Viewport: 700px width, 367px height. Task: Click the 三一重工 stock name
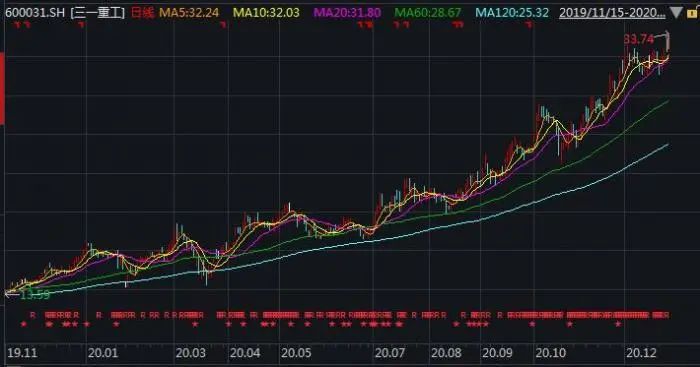(98, 13)
